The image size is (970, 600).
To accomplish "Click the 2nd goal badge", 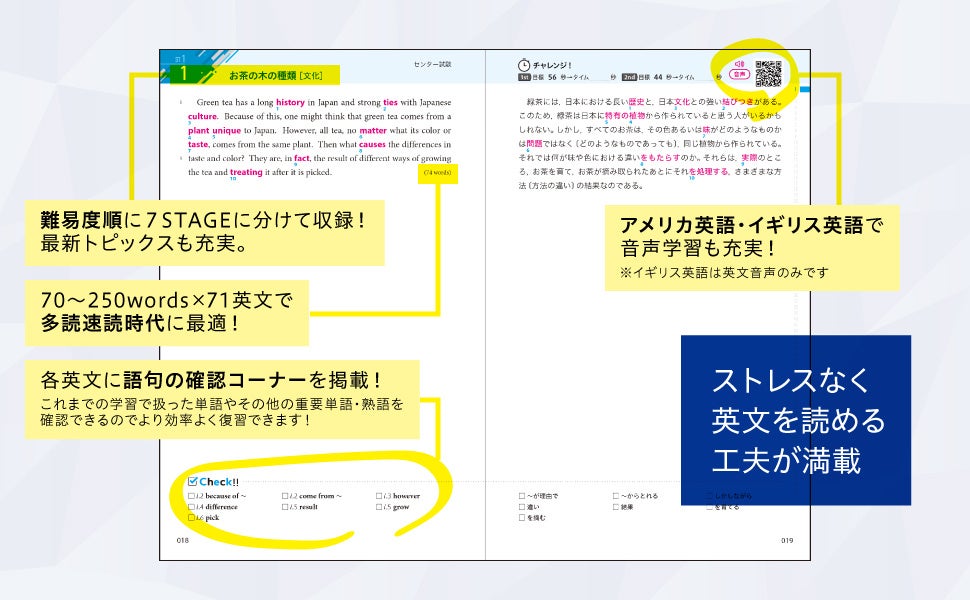I will click(x=629, y=77).
